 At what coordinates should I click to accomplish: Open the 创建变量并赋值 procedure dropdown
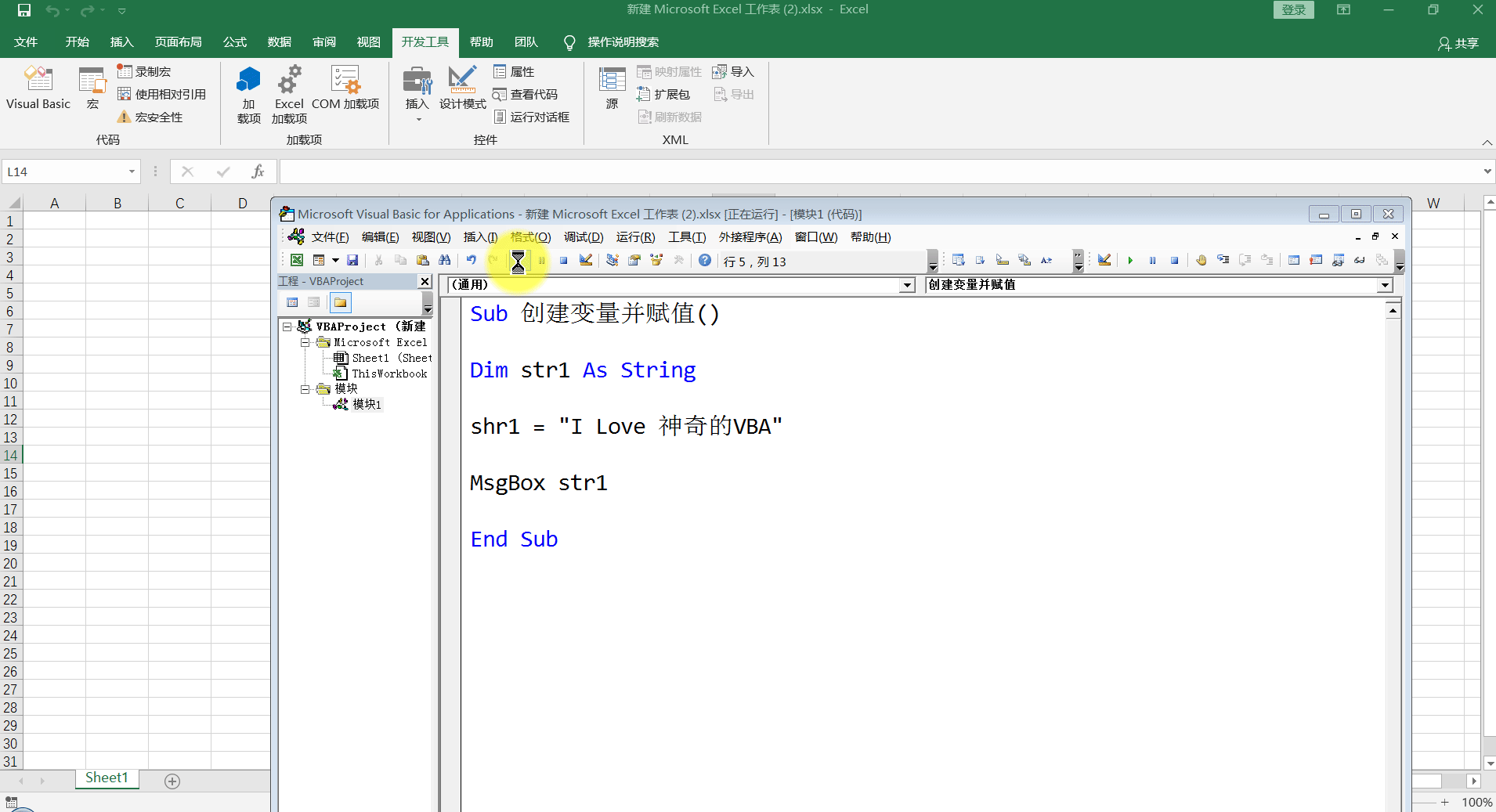point(1385,285)
